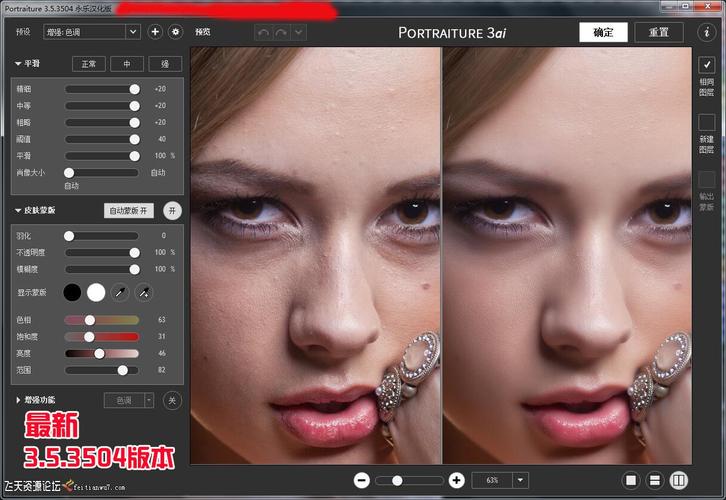
Task: Click the 精细 value +20
Action: 160,89
